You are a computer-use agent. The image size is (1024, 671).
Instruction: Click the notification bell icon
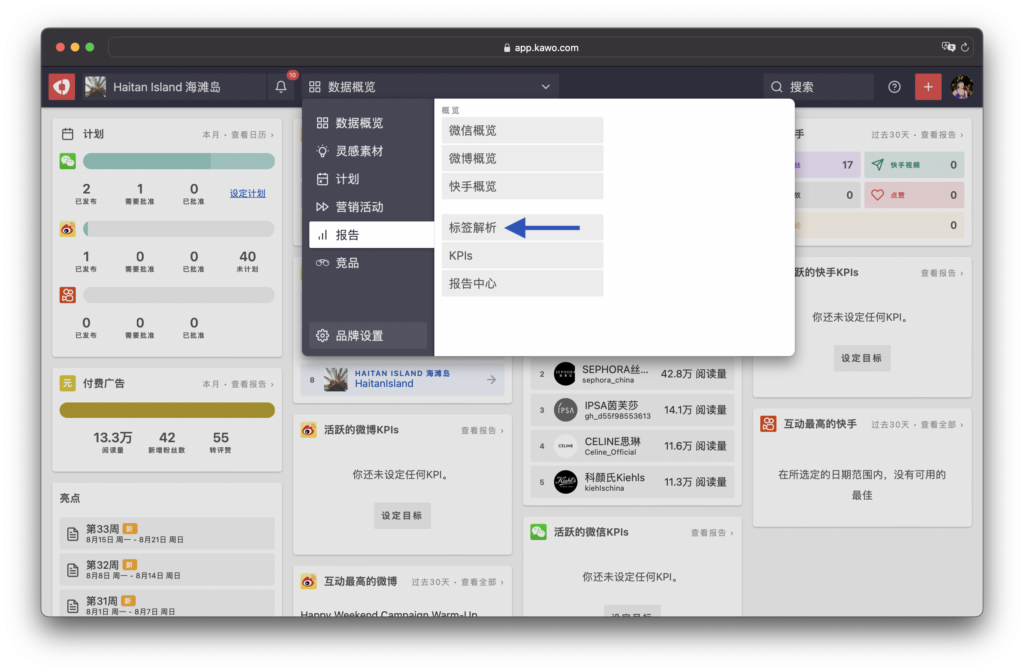point(281,88)
